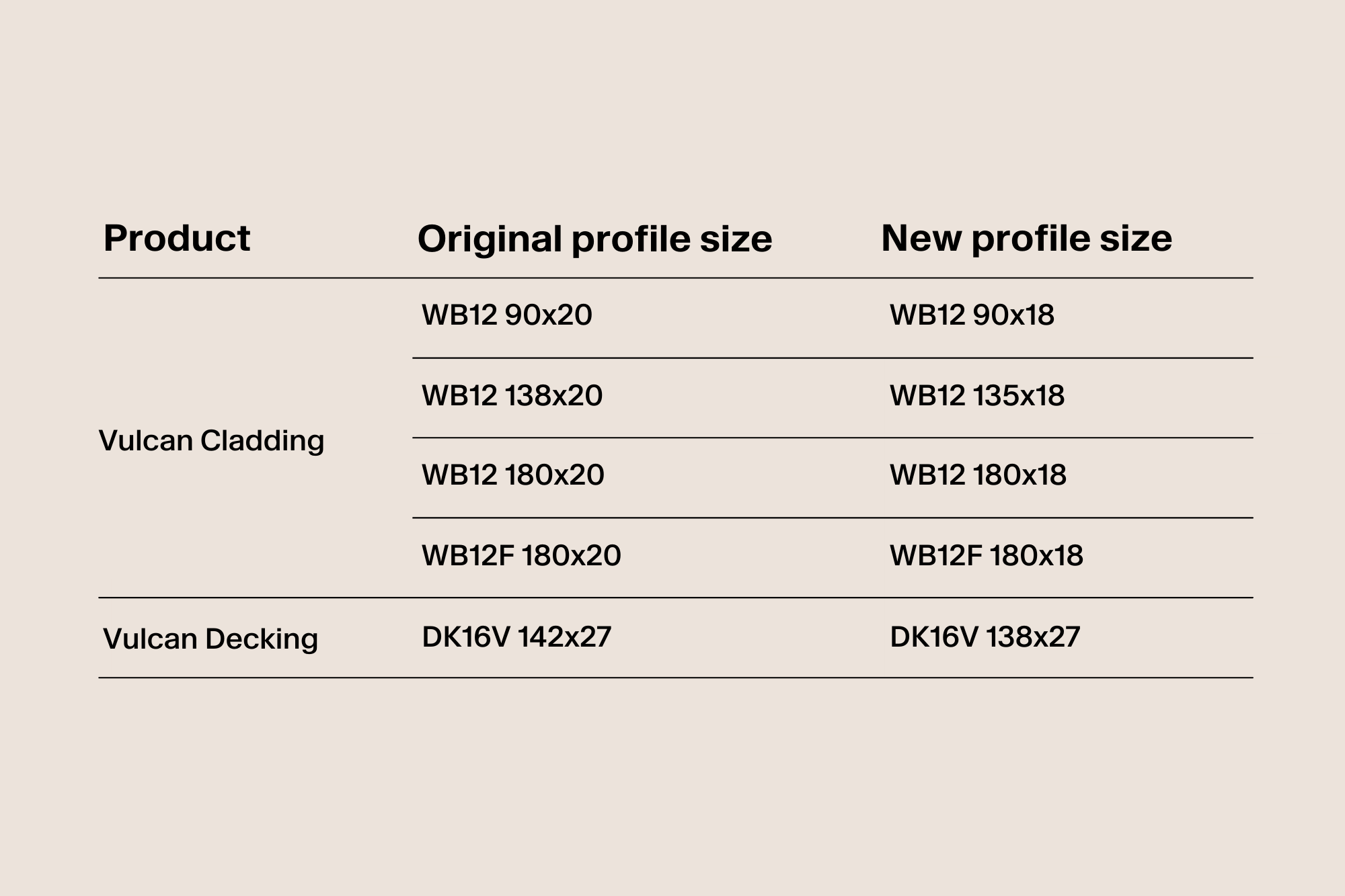Select the new size WB12 180x18
The width and height of the screenshot is (1345, 896).
tap(978, 475)
